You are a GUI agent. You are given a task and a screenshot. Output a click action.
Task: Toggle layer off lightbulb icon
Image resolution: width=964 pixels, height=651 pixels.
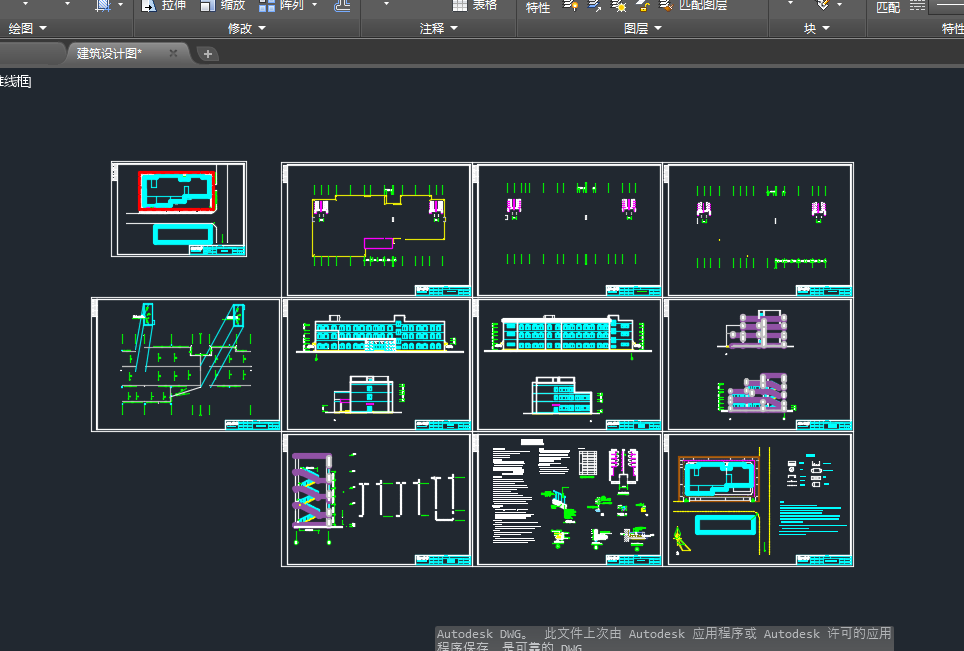[x=572, y=5]
